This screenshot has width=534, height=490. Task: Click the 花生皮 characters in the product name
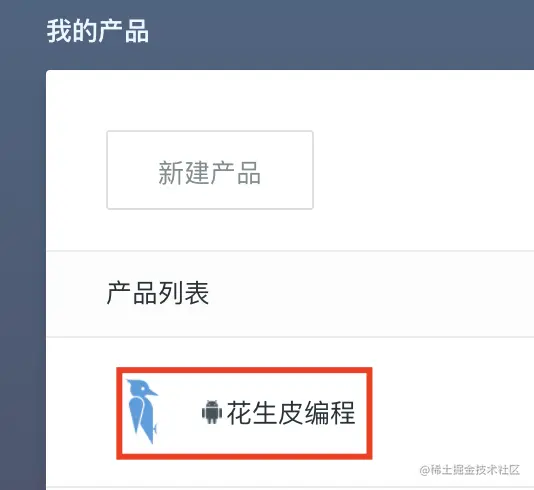click(x=265, y=413)
